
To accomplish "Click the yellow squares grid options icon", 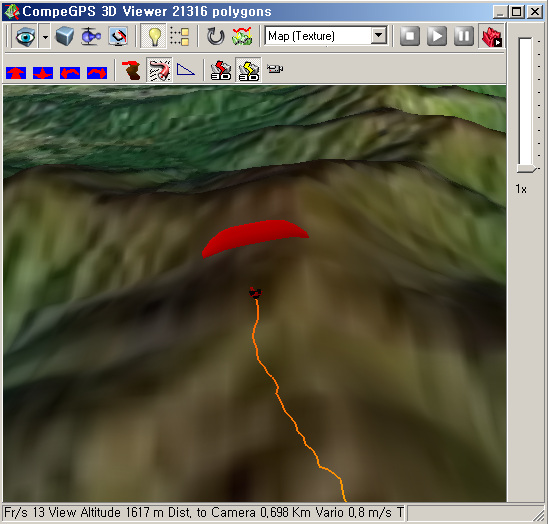I will coord(180,36).
